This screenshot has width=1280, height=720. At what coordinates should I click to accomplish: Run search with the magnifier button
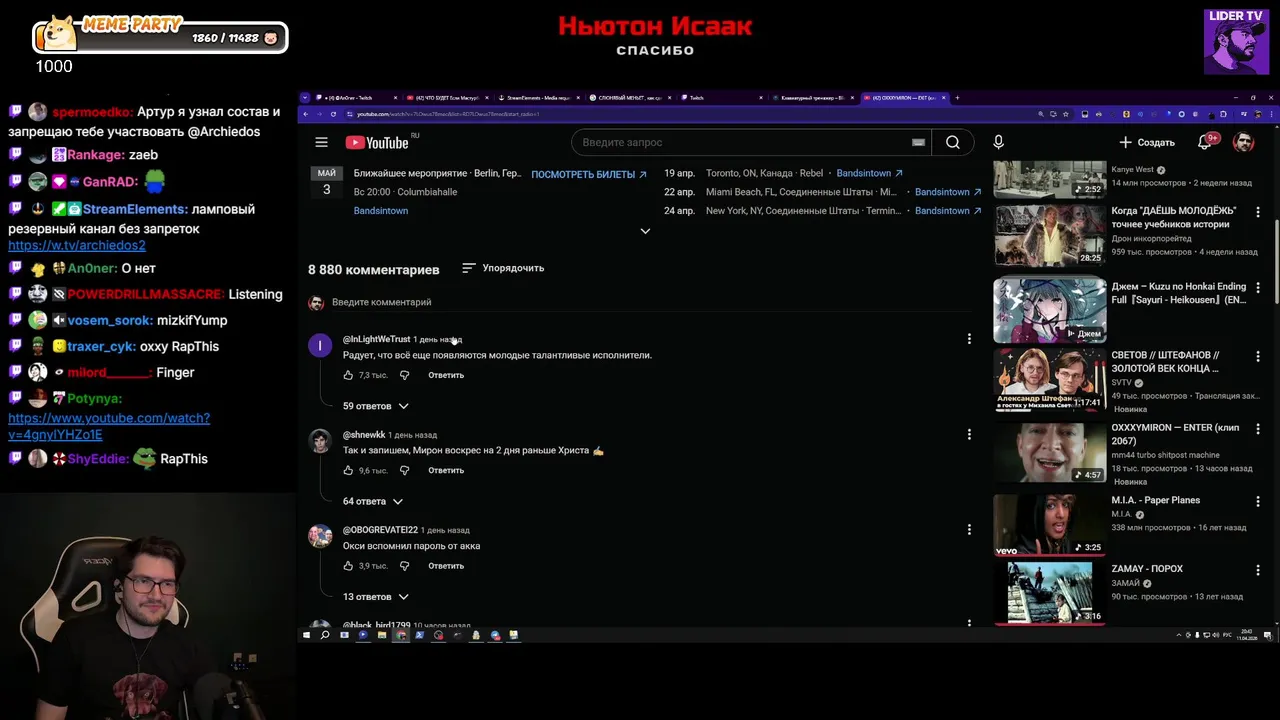click(x=953, y=142)
